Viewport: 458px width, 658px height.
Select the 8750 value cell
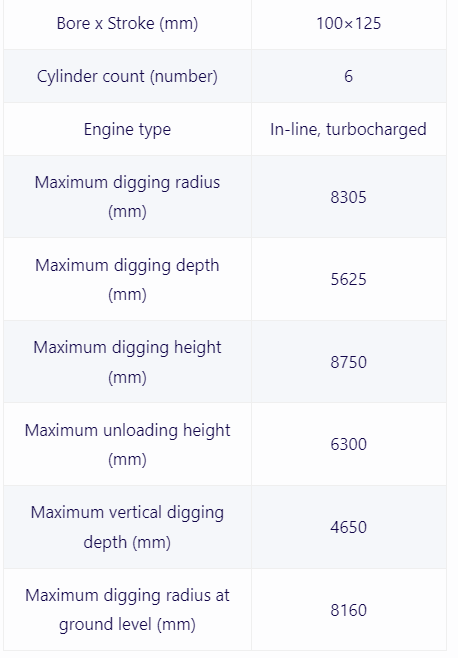(348, 362)
